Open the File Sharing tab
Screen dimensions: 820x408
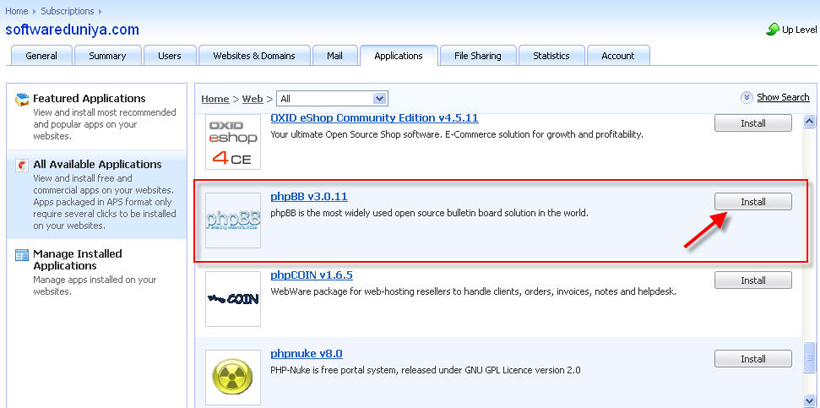click(x=477, y=55)
